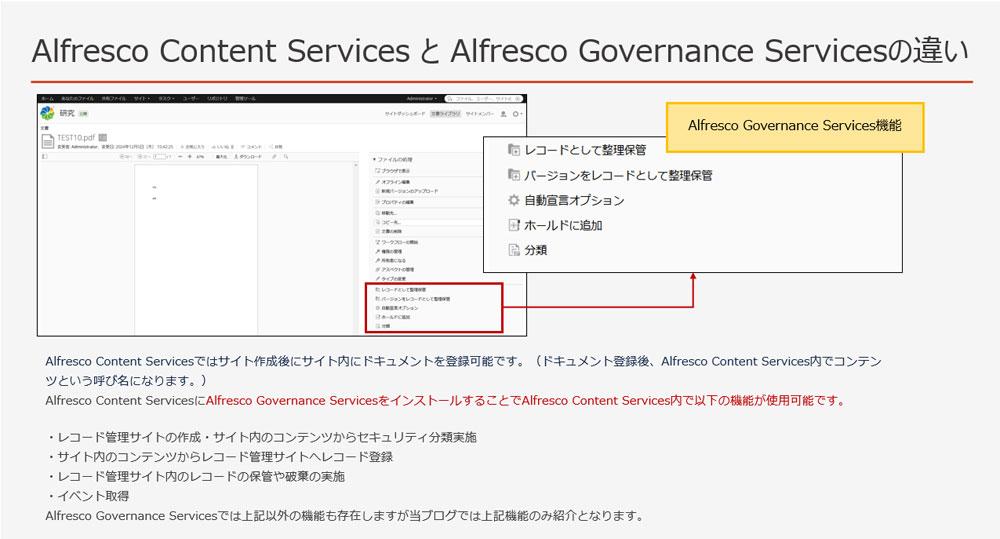This screenshot has height=539, width=1000.
Task: Click the Alfresco logo beside 研究
Action: (x=47, y=113)
